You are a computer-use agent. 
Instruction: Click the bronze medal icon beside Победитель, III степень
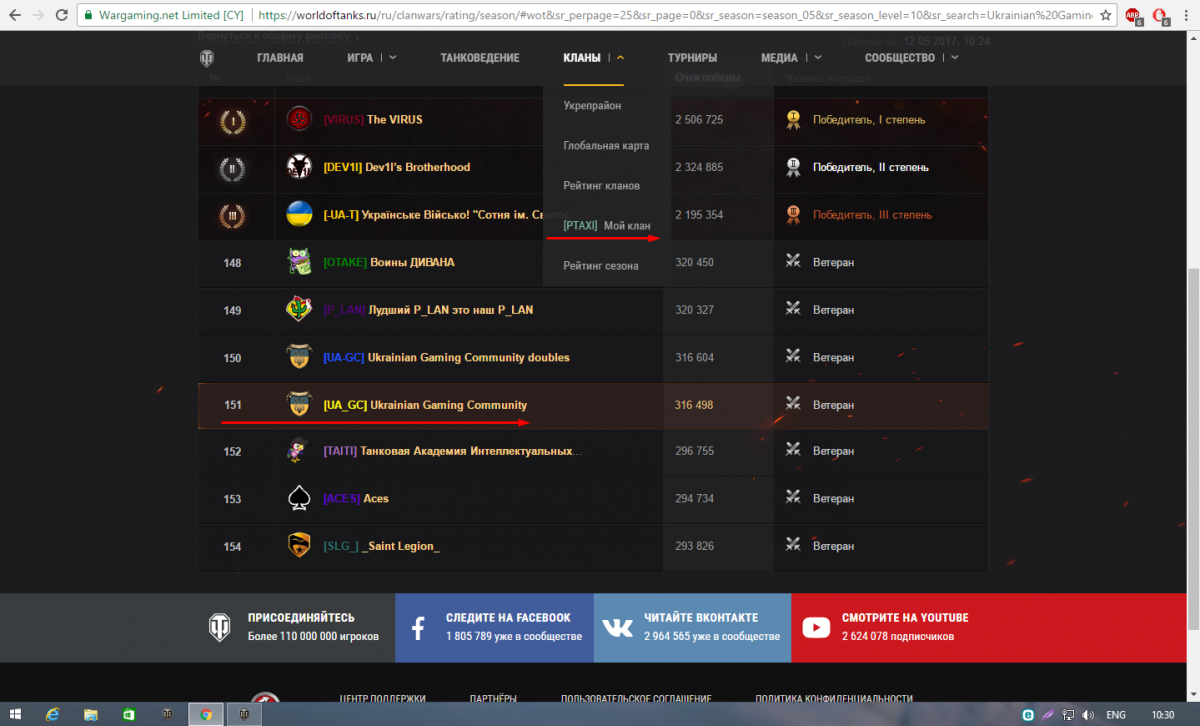click(x=793, y=214)
